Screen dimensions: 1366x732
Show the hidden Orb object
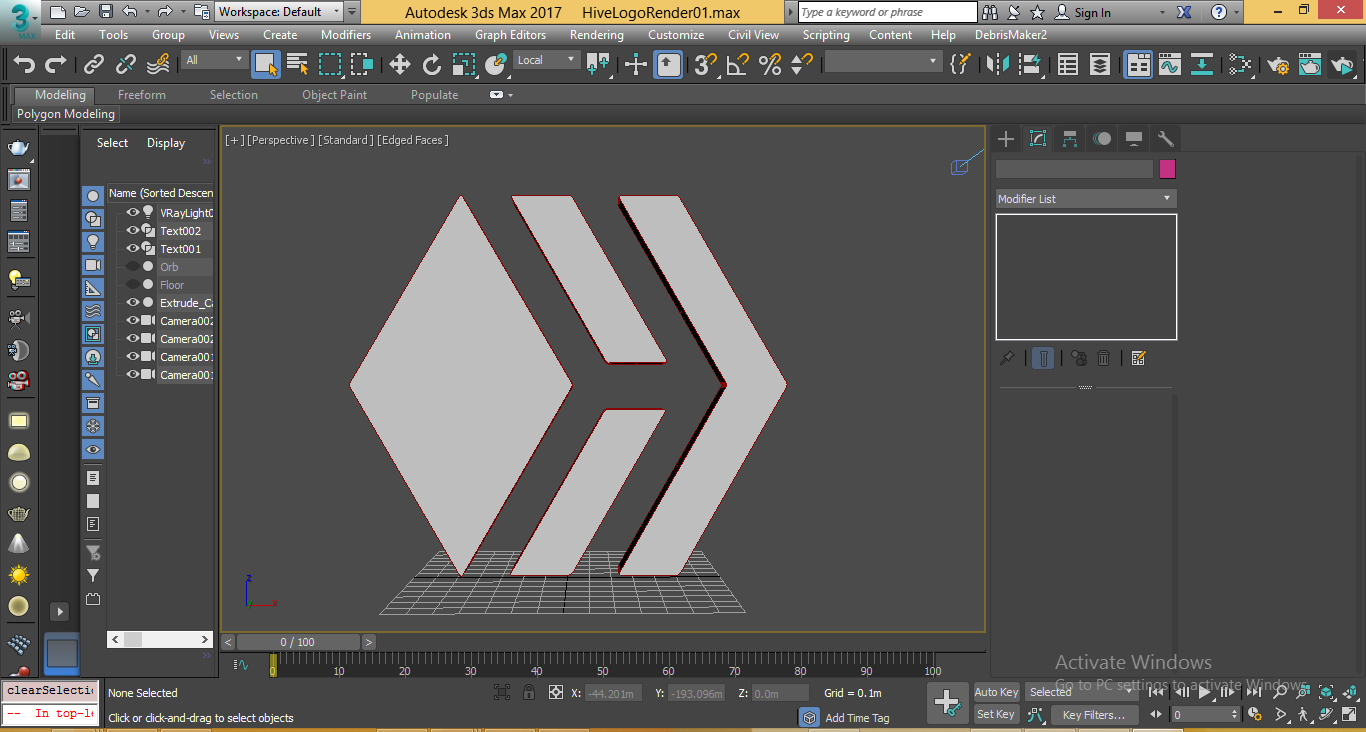tap(133, 267)
